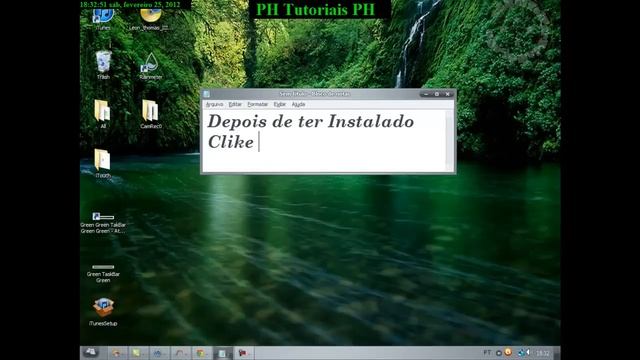
Task: Open the Ajuda menu in Notepad
Action: click(x=298, y=104)
